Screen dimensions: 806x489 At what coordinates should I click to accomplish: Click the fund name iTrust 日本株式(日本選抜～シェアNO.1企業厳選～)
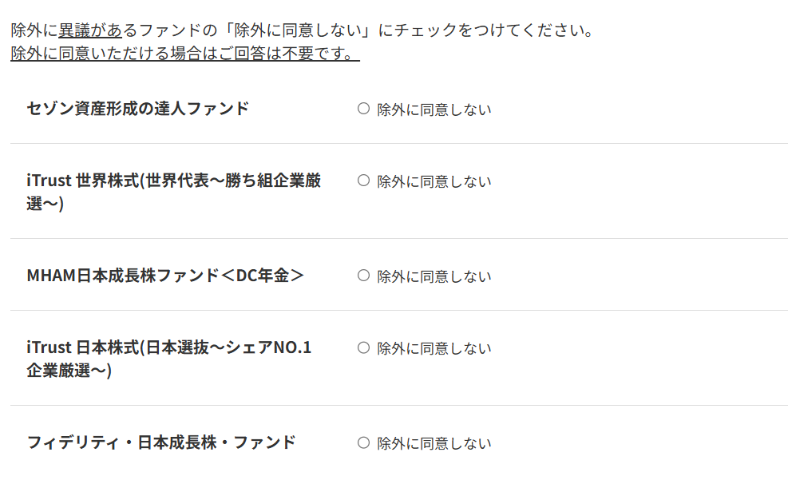169,358
